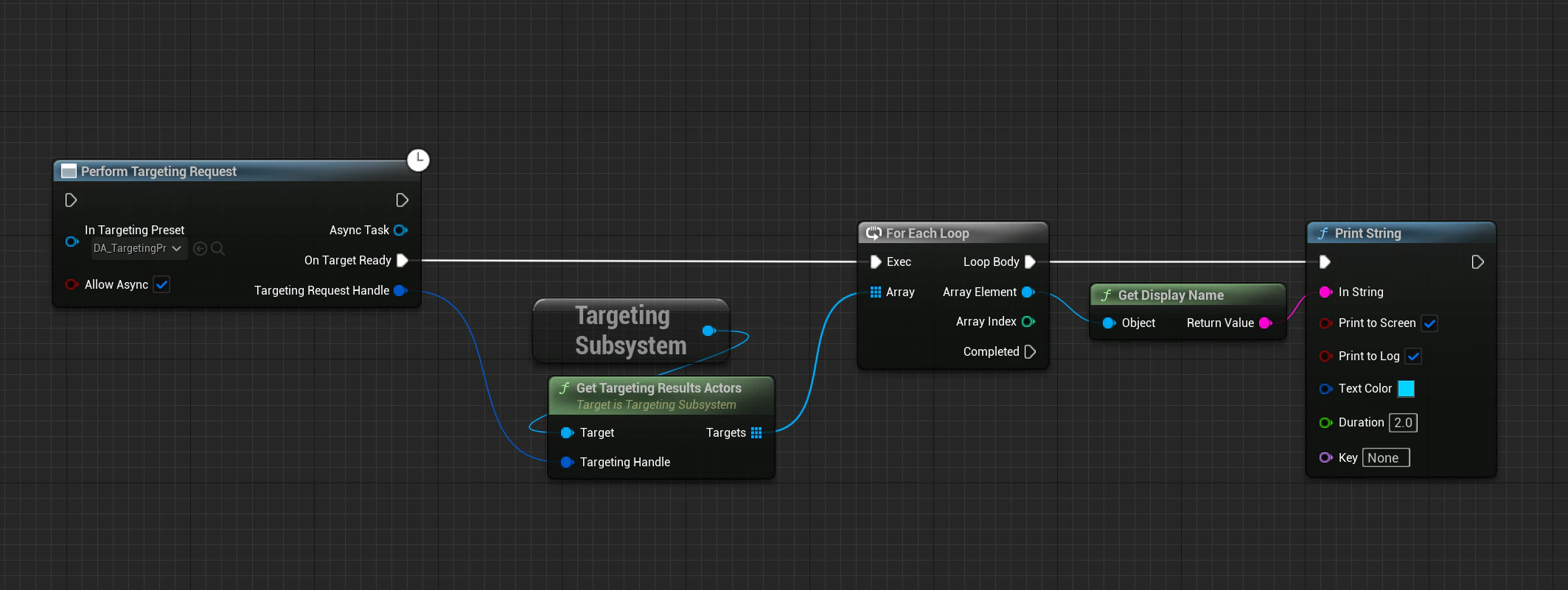Click the Array Index output pin

(1028, 321)
